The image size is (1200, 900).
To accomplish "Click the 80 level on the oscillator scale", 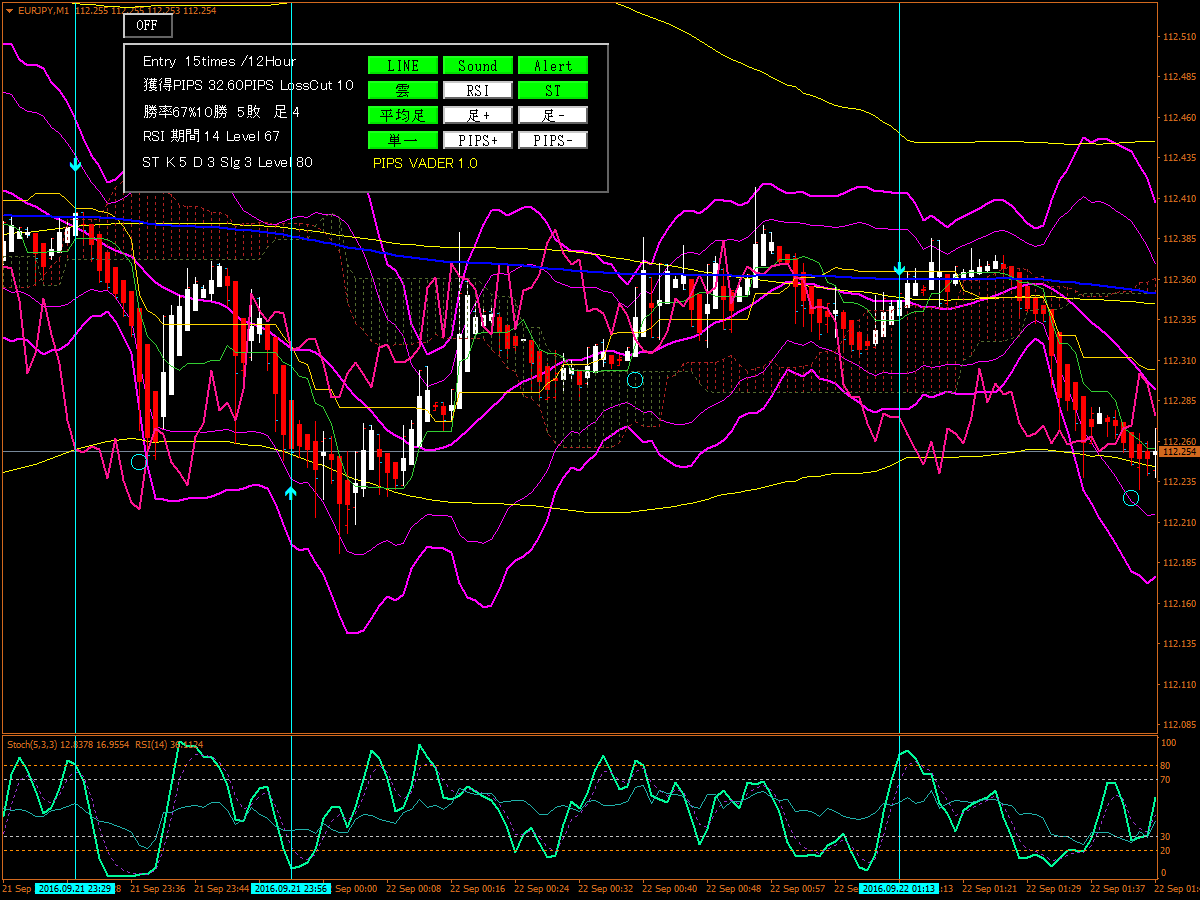I will click(x=1166, y=765).
